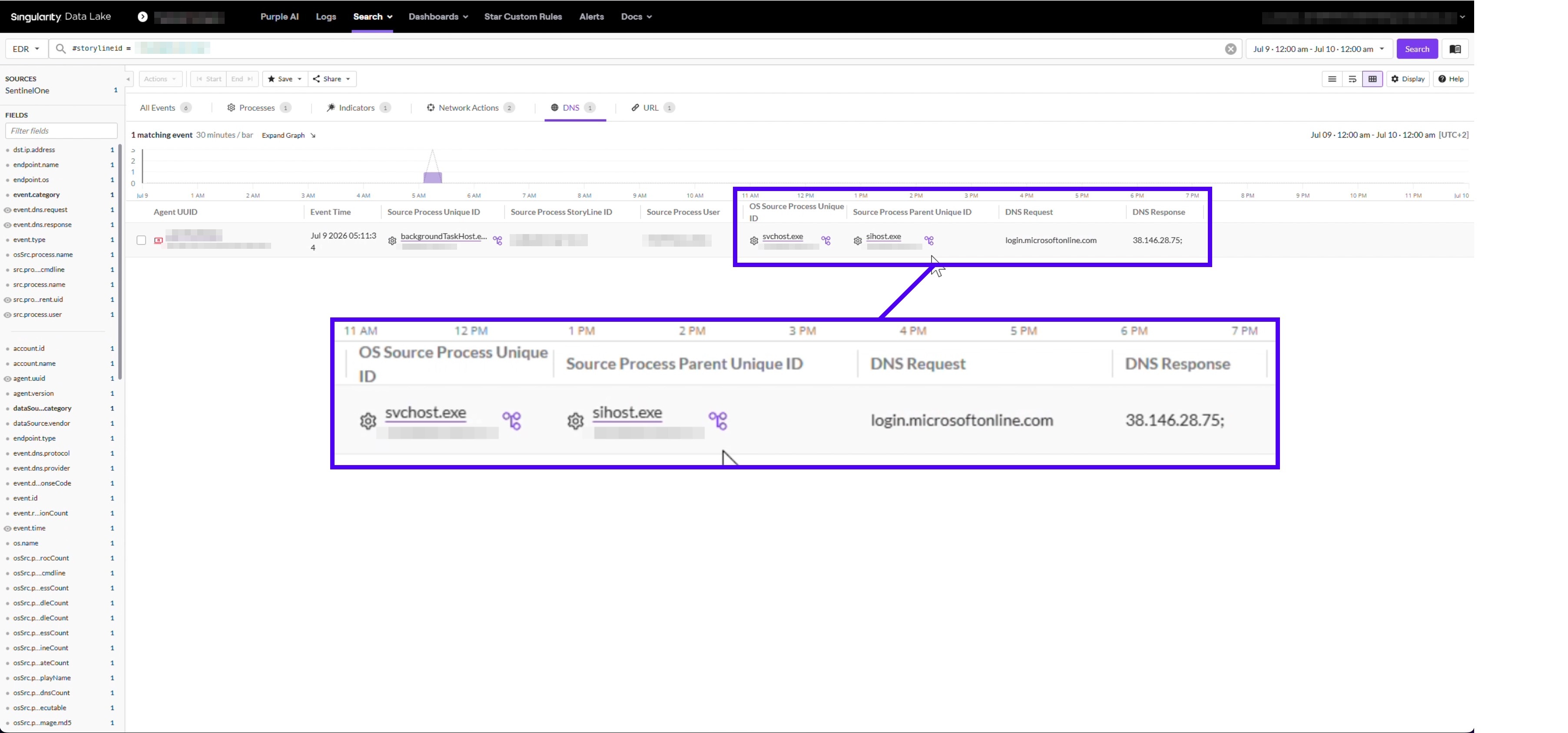Click the histogram bar near 5 AM

[x=432, y=177]
